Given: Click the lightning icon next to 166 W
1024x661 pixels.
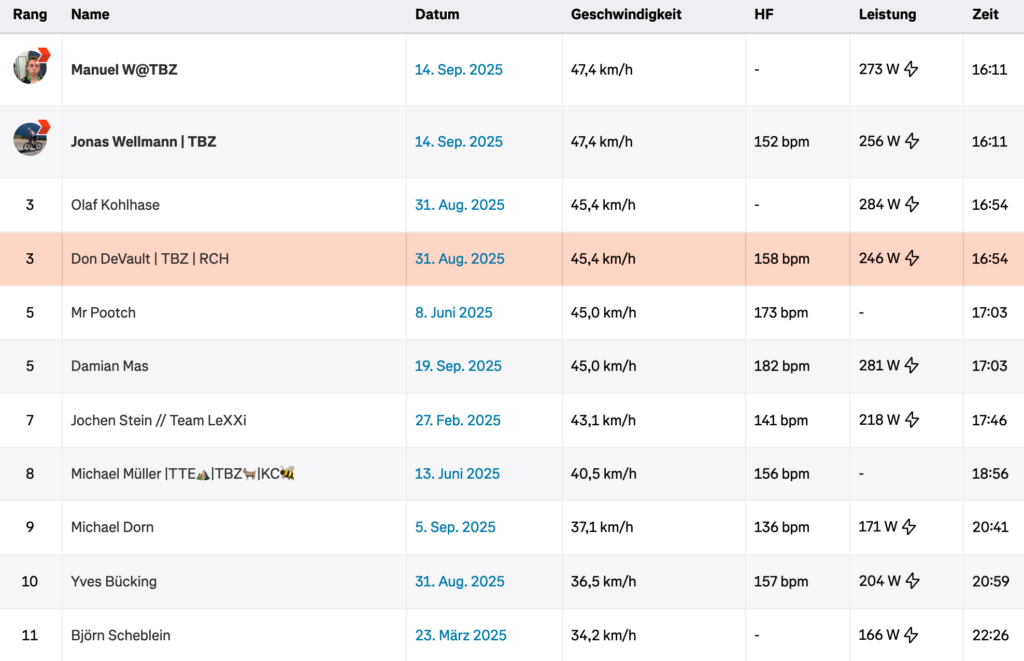Looking at the screenshot, I should 911,635.
